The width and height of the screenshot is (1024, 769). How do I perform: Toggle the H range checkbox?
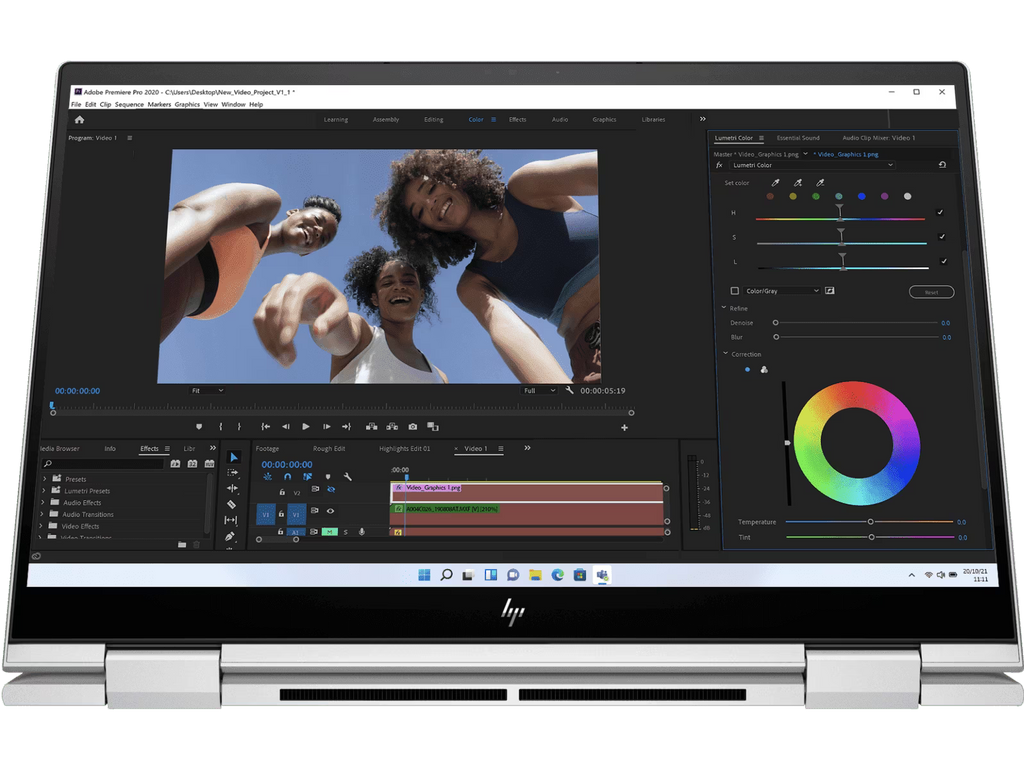941,213
